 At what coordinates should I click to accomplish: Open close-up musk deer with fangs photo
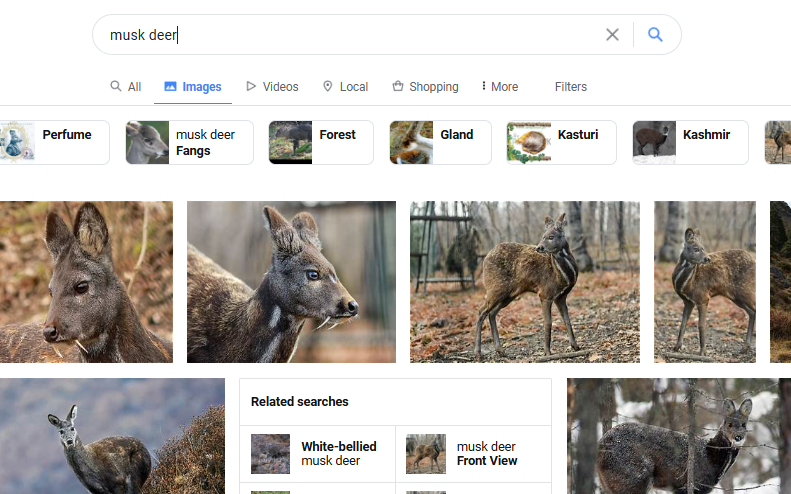(291, 282)
